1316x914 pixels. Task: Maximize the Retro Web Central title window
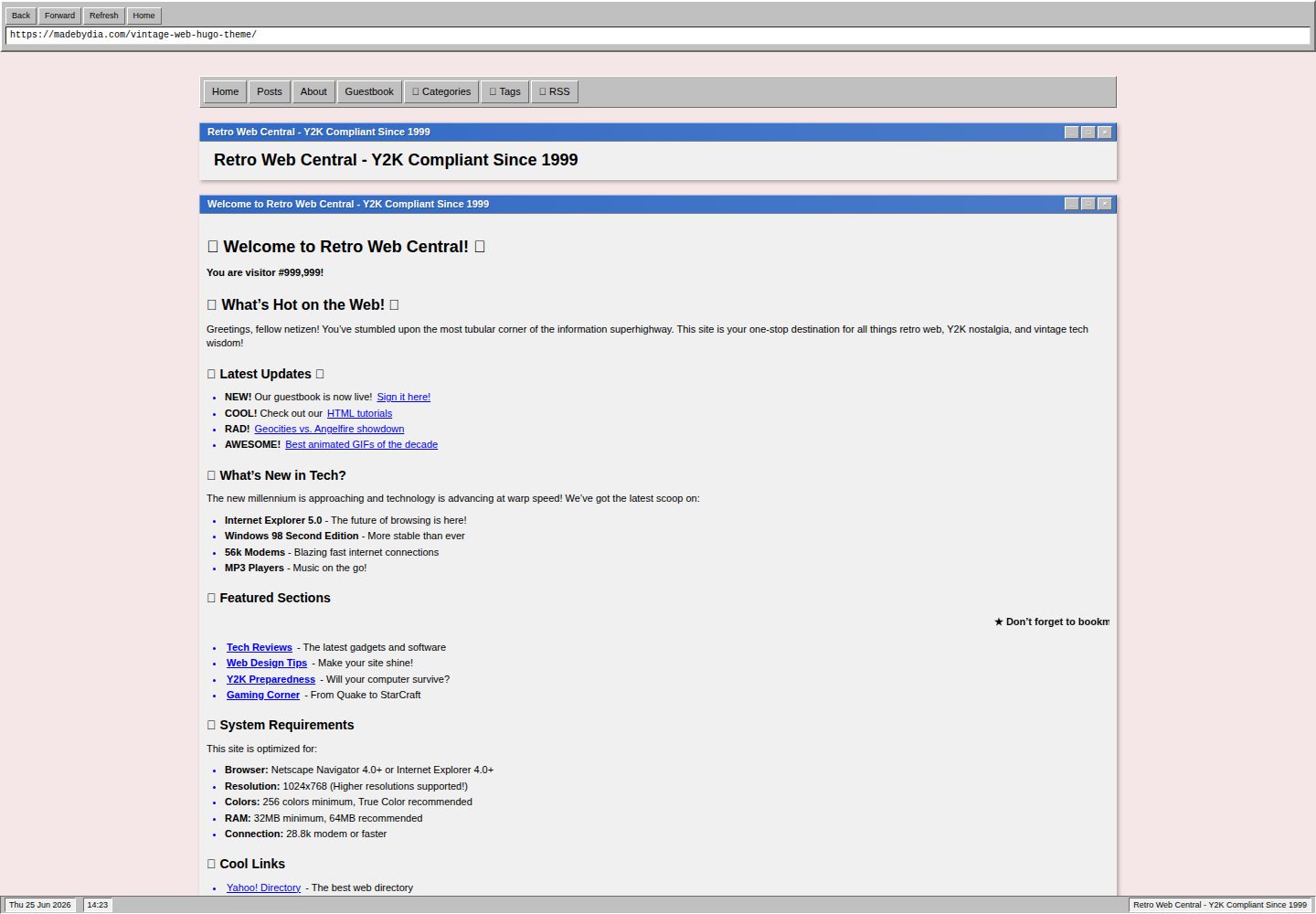pos(1088,133)
